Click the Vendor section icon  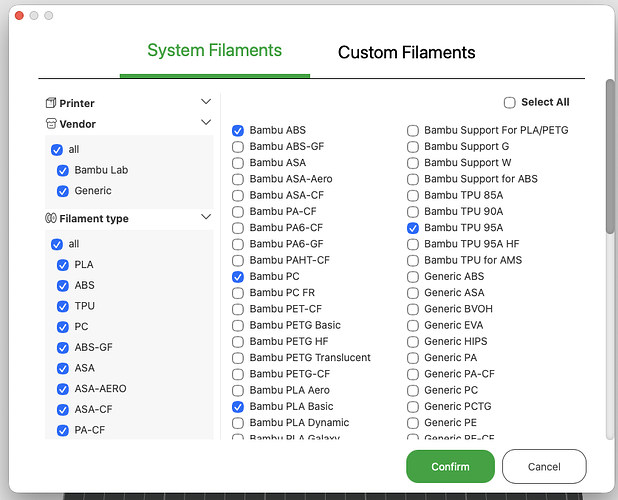(x=51, y=124)
